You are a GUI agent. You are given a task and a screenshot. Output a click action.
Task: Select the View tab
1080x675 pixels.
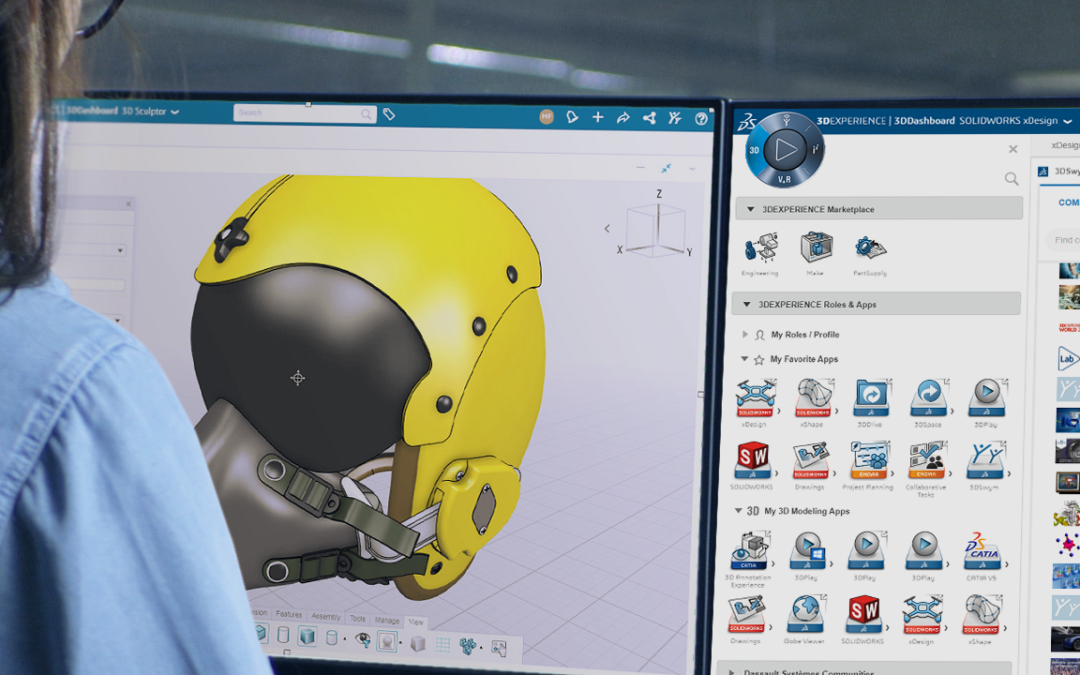coord(416,622)
